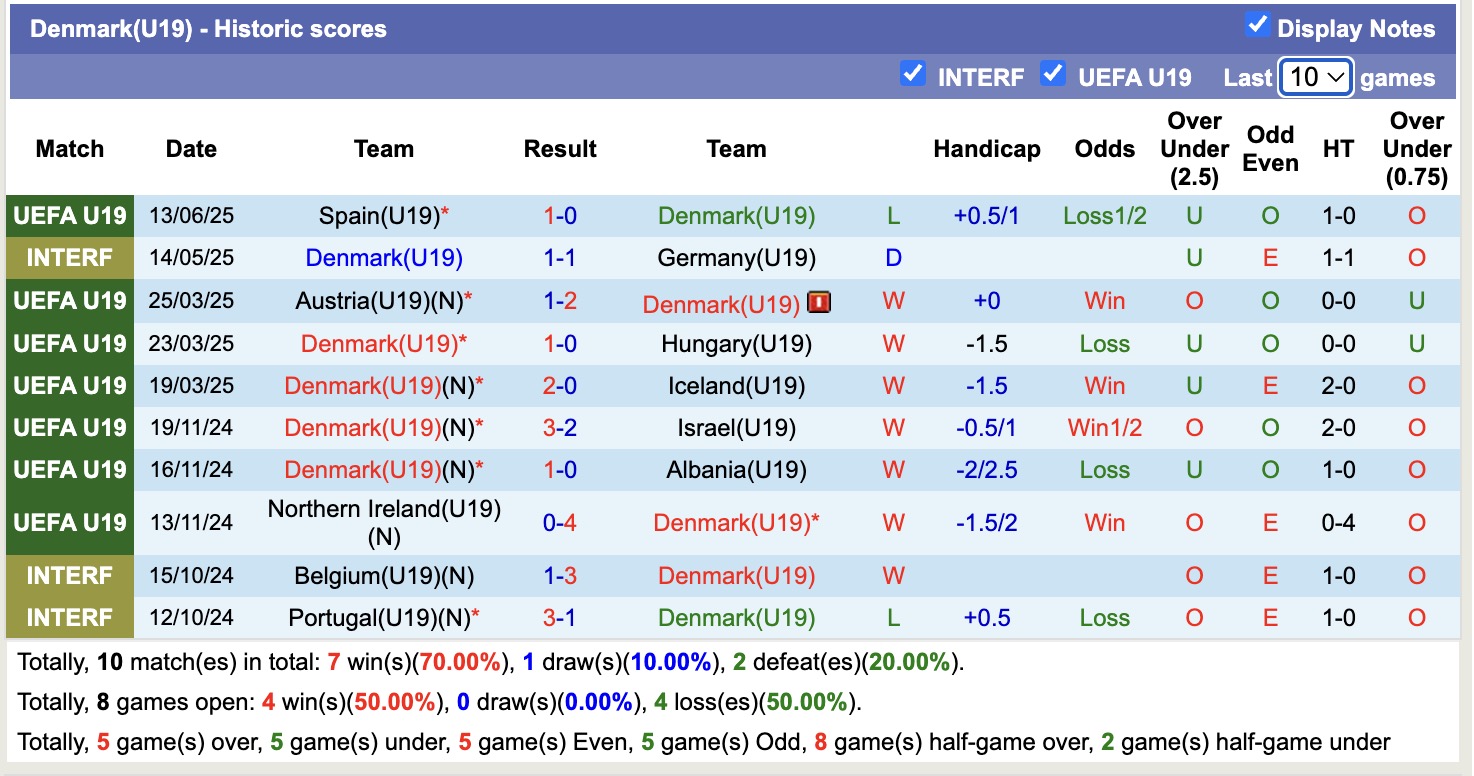Click the red card icon beside Denmark(U19)
The height and width of the screenshot is (776, 1474).
coord(819,302)
